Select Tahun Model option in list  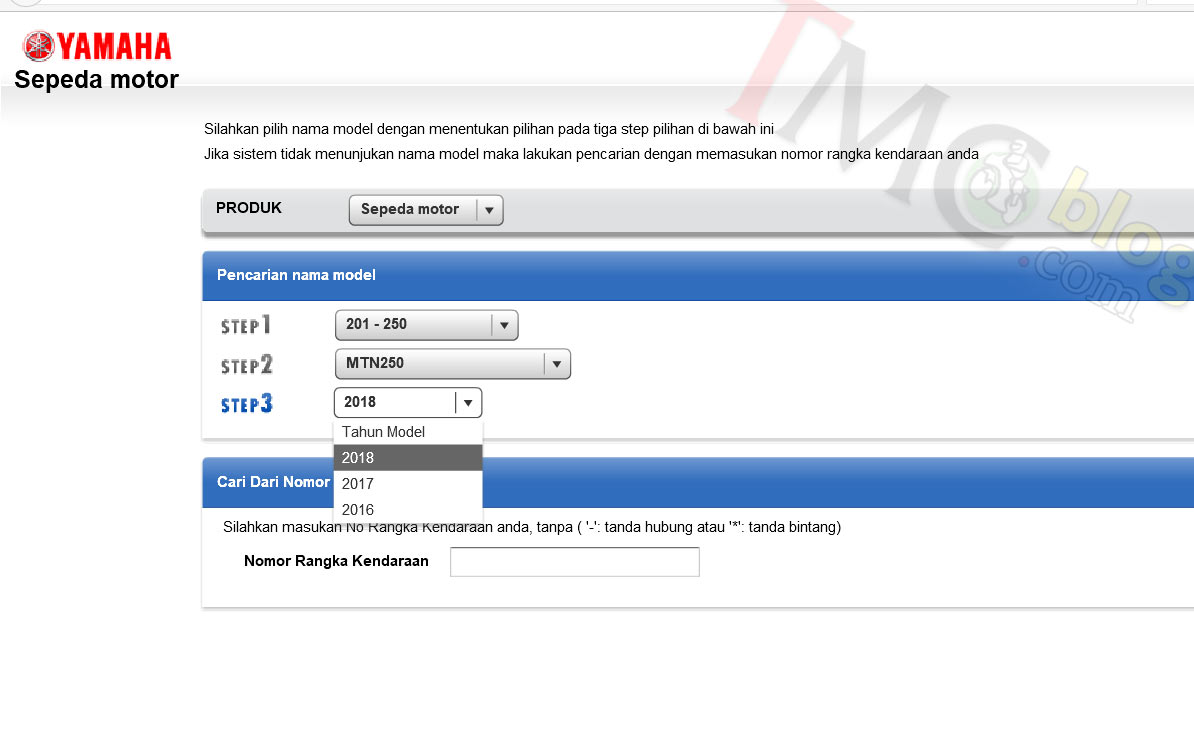(x=407, y=432)
